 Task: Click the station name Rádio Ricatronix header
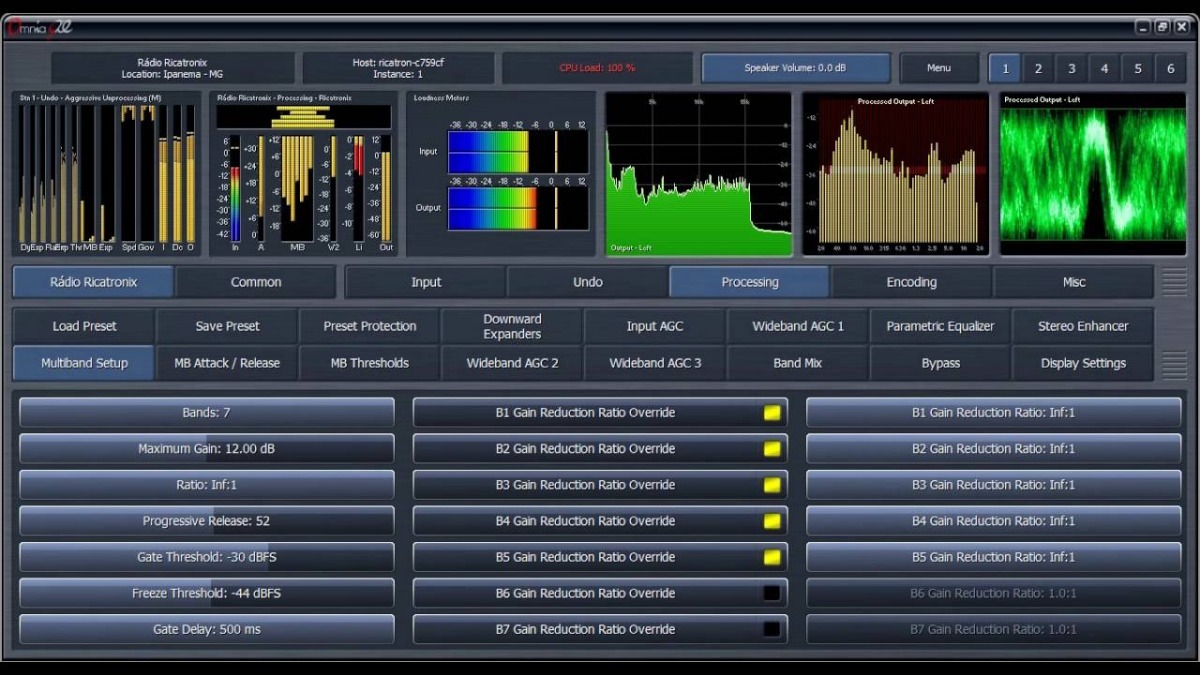point(173,68)
